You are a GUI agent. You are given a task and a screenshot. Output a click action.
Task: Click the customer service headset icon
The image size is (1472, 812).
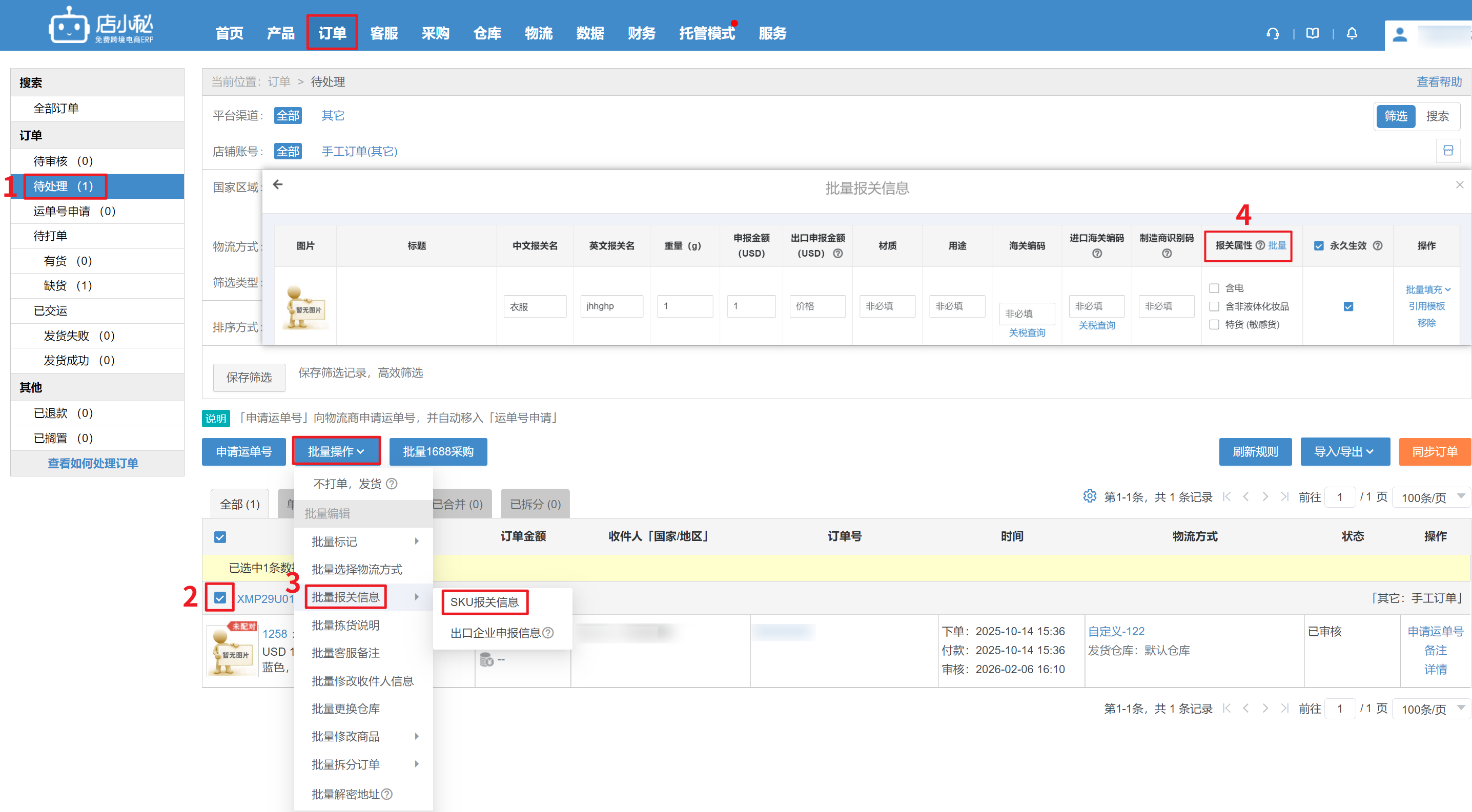tap(1273, 33)
